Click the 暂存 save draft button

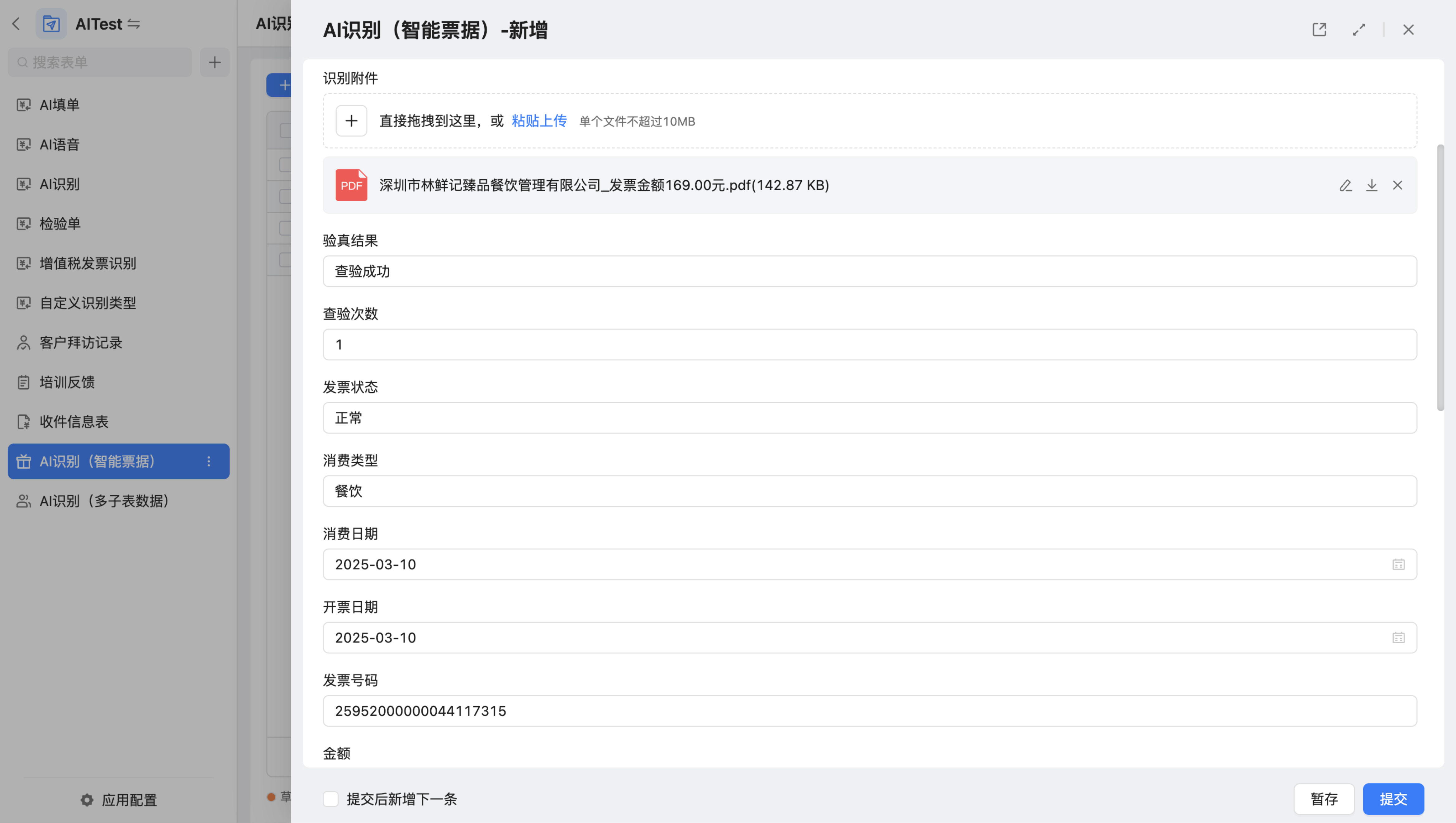(x=1324, y=799)
